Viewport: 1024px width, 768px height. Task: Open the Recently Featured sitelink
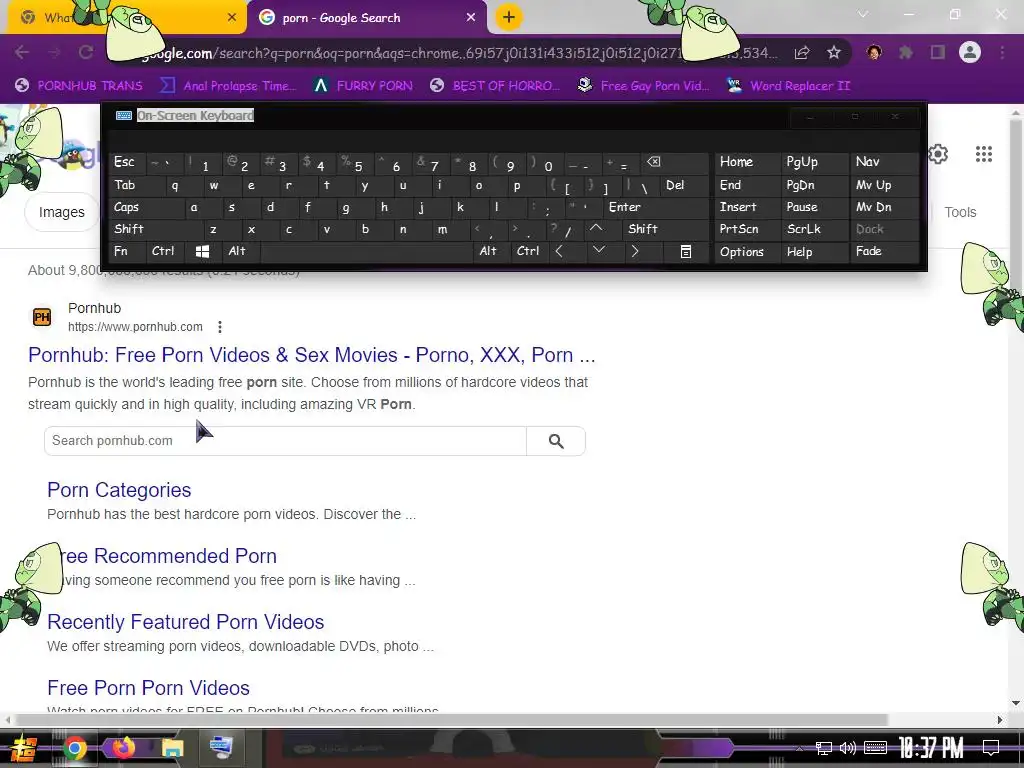point(185,622)
